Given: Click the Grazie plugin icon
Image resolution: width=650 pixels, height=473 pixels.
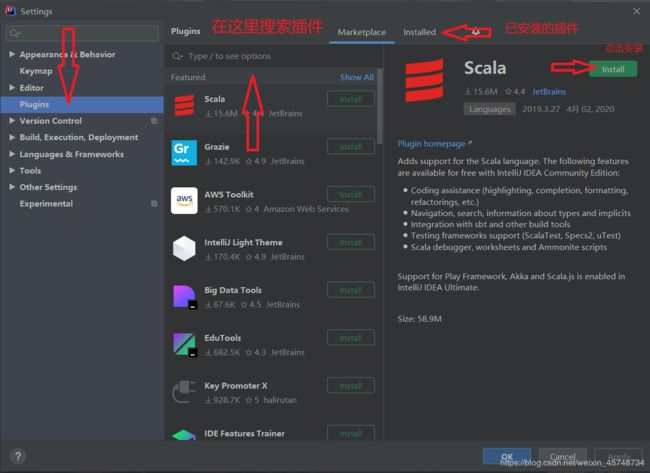Looking at the screenshot, I should 184,153.
